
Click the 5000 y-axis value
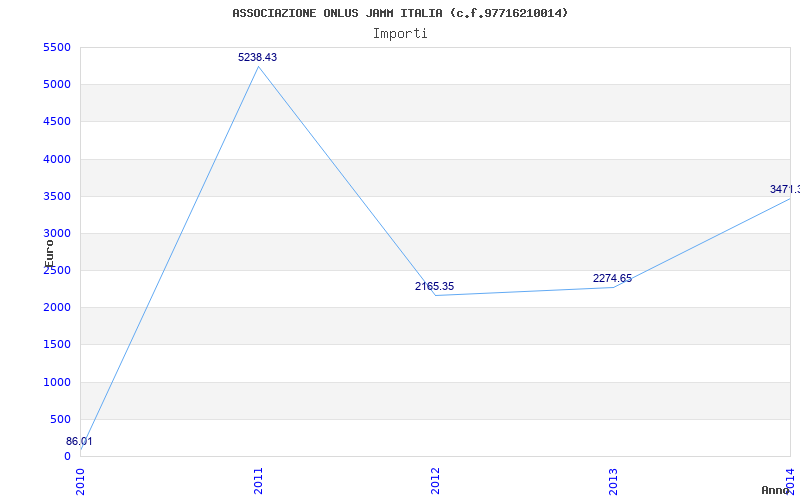(x=57, y=84)
